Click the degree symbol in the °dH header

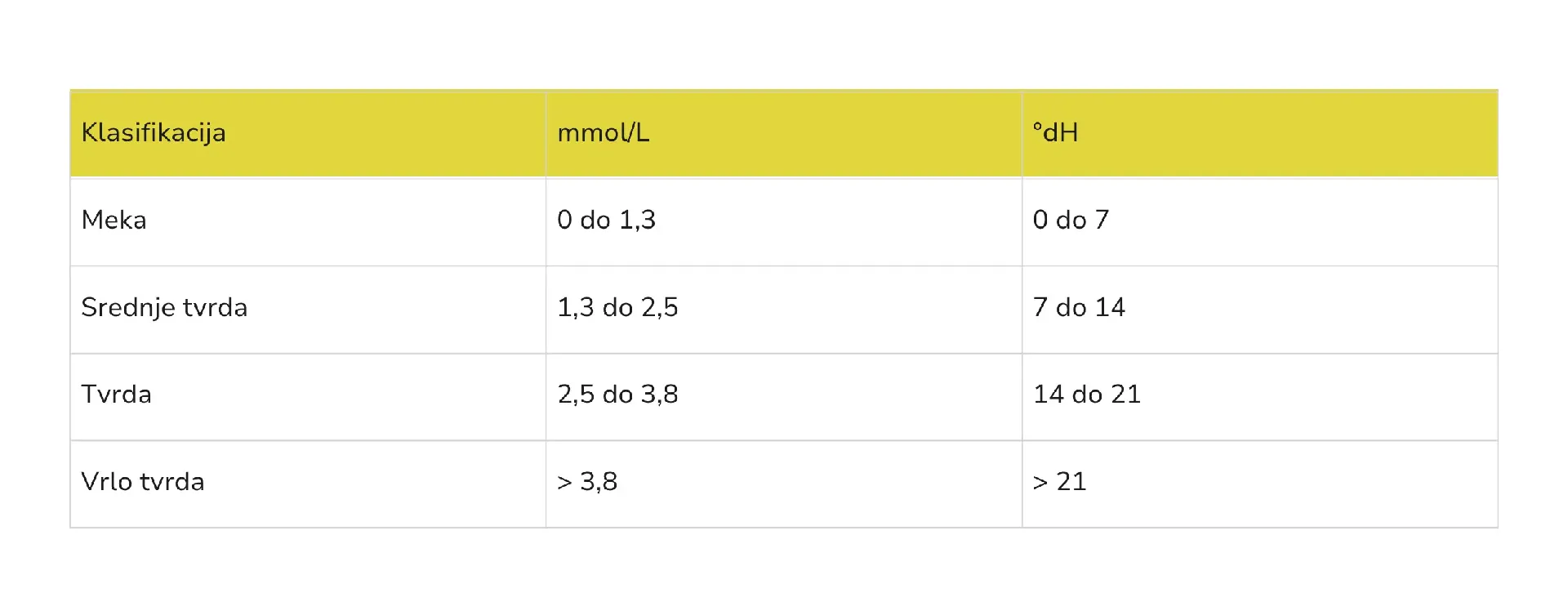[x=1037, y=126]
